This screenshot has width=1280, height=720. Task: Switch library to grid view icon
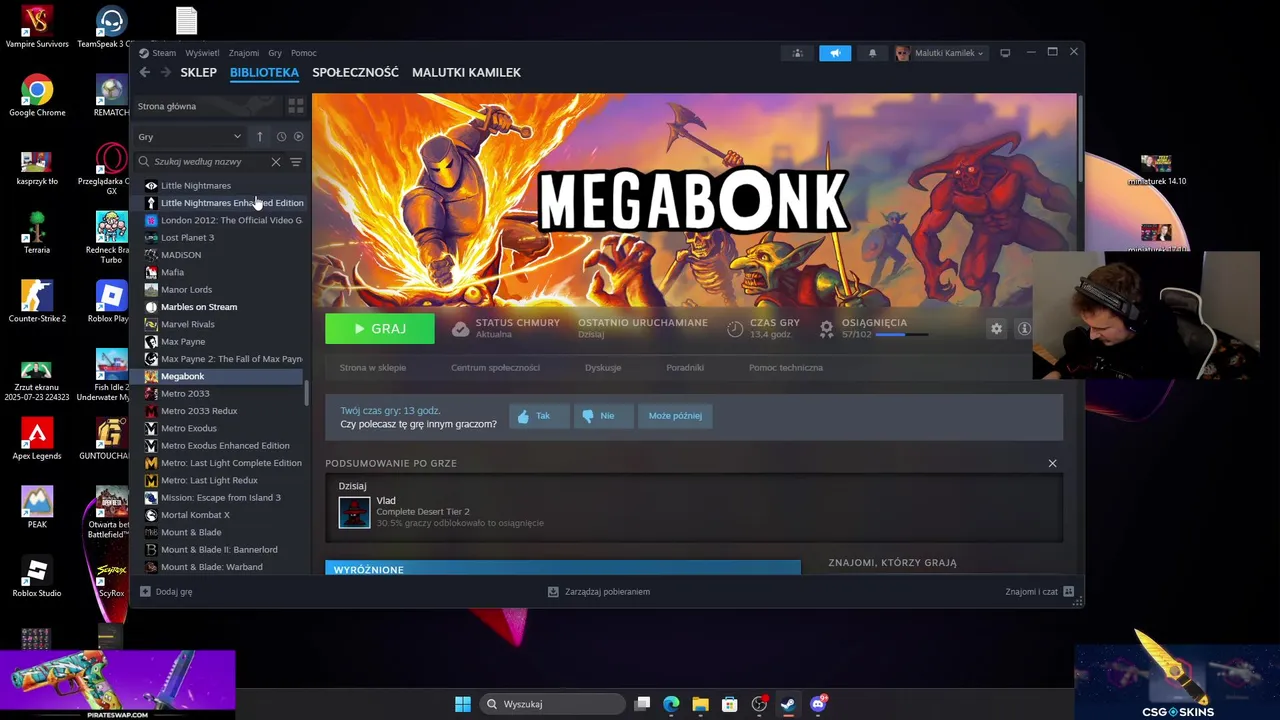(295, 106)
